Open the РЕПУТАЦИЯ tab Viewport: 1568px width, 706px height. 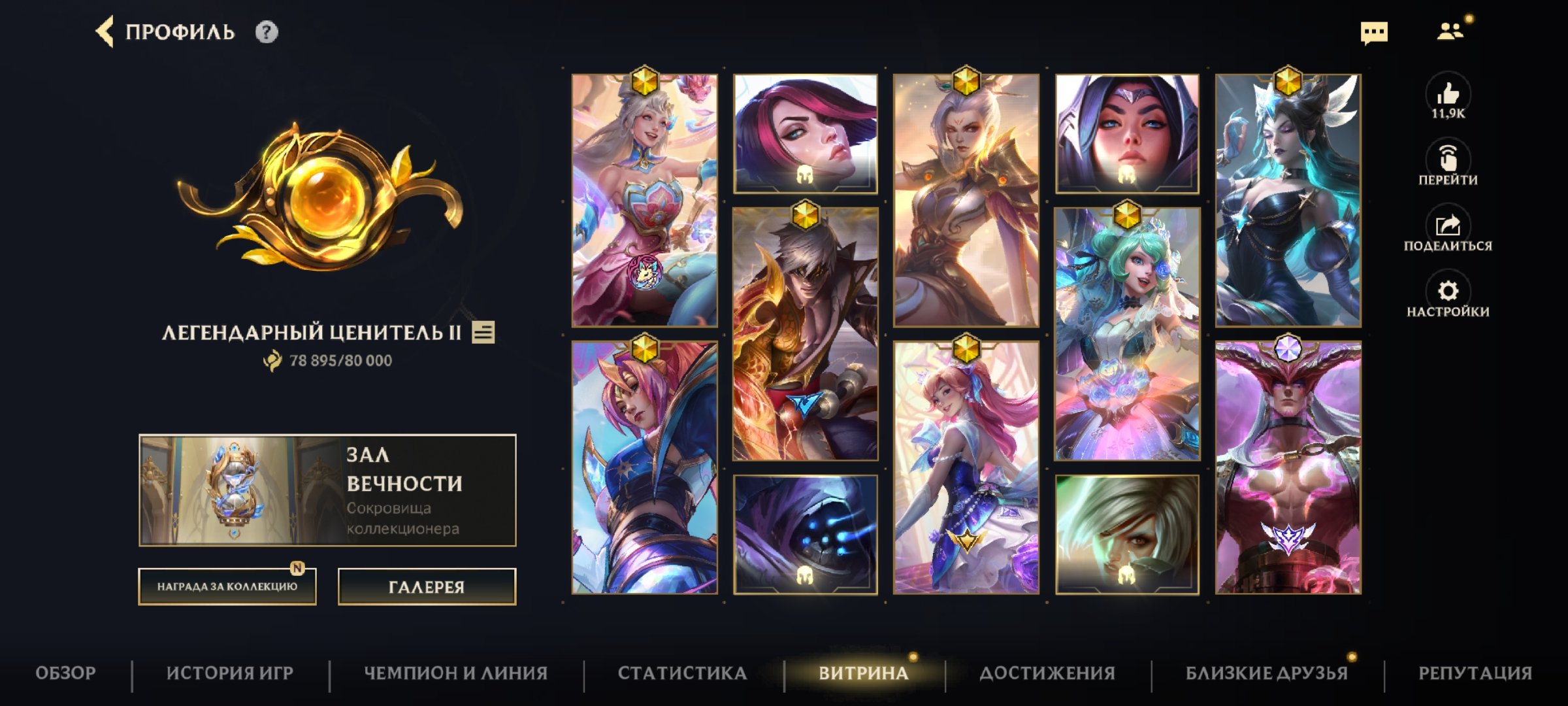1475,673
